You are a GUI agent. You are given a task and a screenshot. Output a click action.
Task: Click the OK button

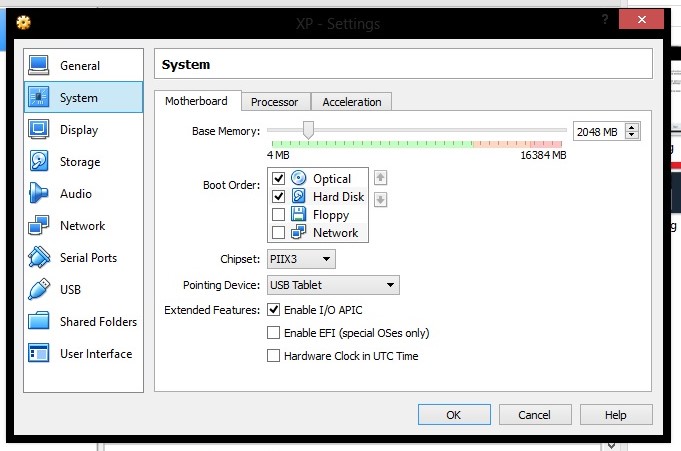[x=454, y=415]
